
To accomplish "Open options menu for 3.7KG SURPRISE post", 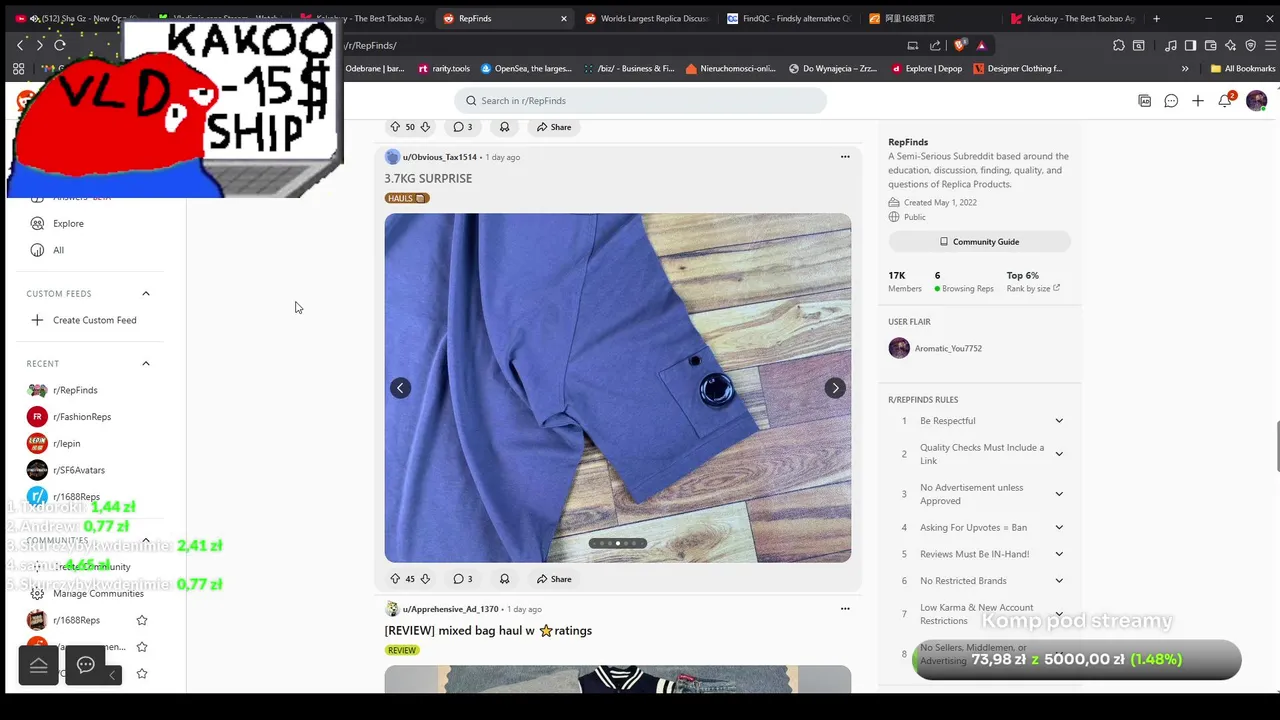I will (x=845, y=157).
